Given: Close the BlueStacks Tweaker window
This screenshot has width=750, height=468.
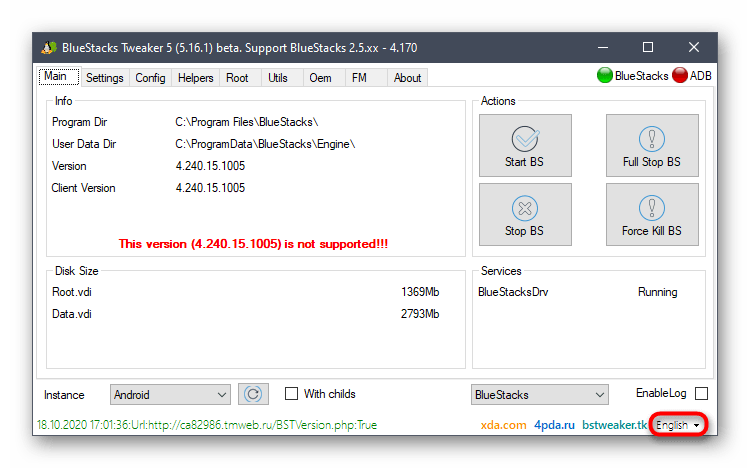Looking at the screenshot, I should (694, 47).
